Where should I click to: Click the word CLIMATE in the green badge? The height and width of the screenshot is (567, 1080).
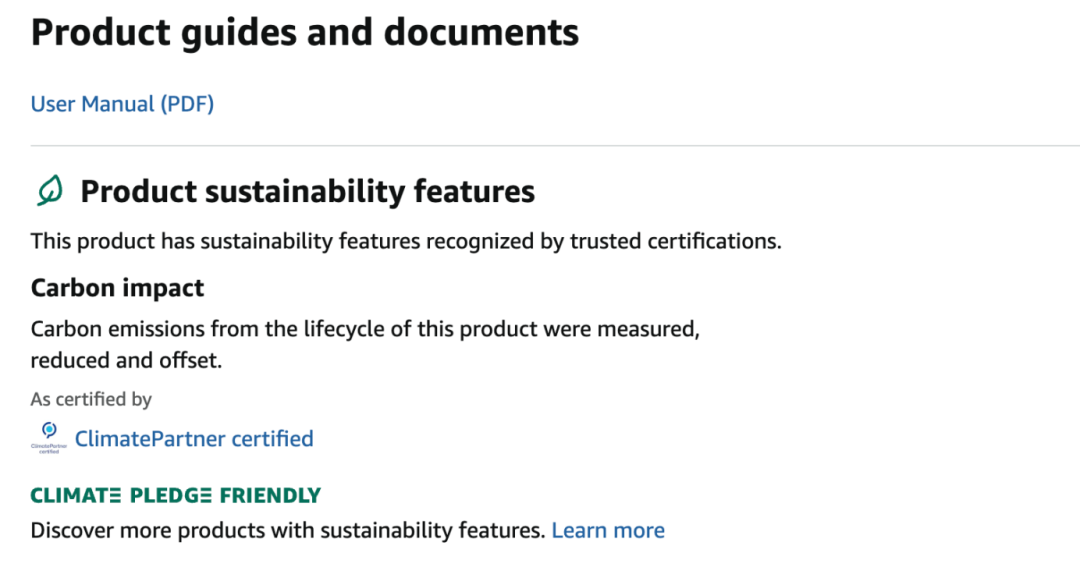(x=76, y=495)
